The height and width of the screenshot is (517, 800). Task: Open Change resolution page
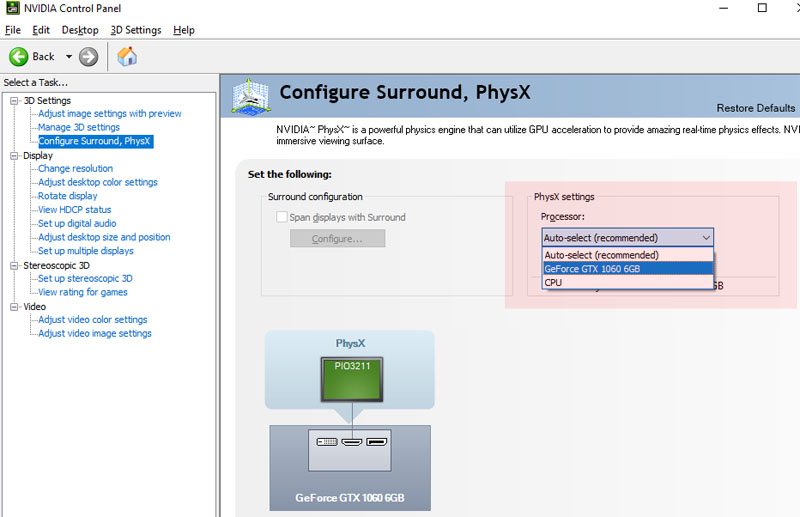[x=76, y=168]
